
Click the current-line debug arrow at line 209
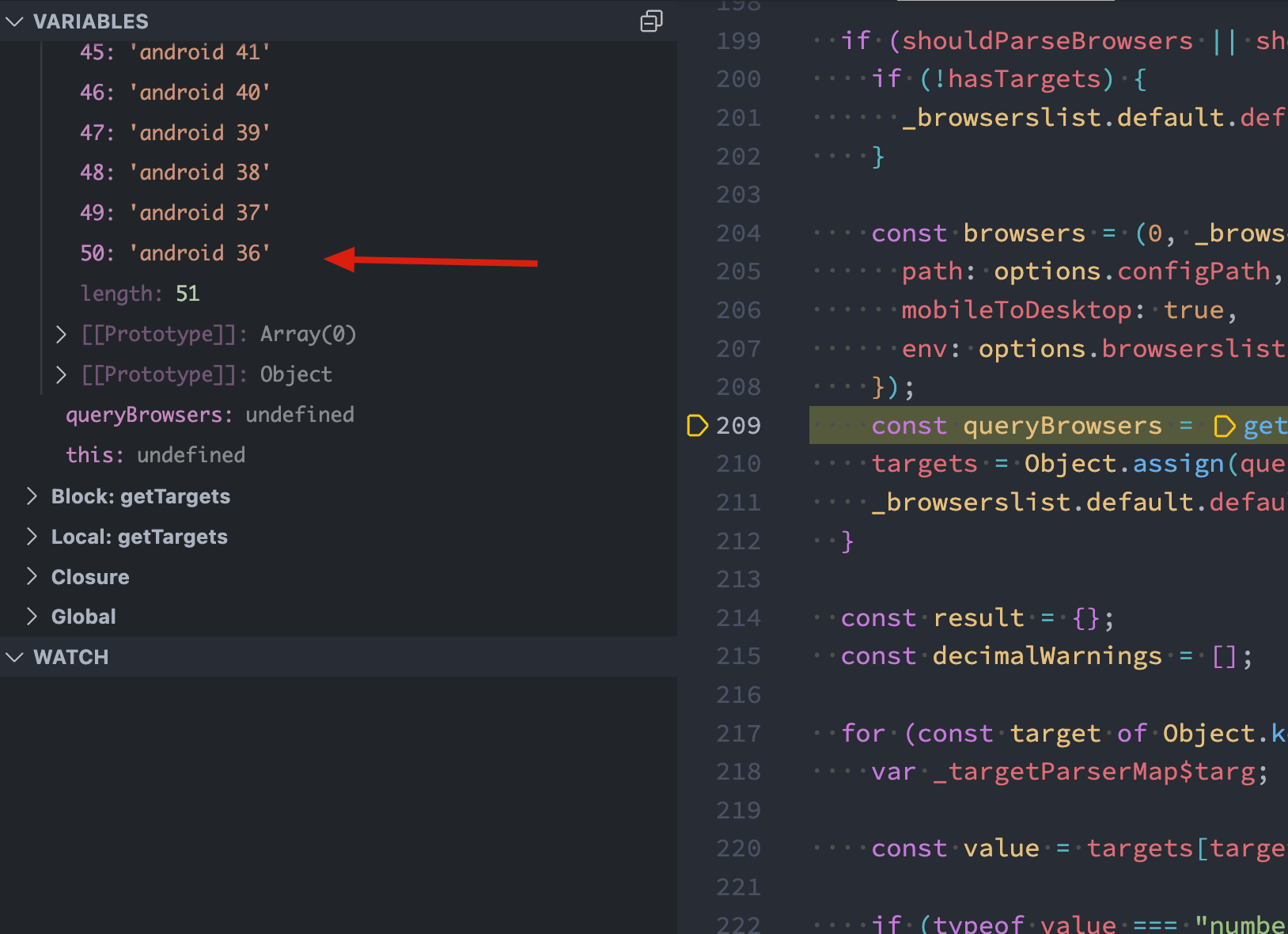[697, 426]
